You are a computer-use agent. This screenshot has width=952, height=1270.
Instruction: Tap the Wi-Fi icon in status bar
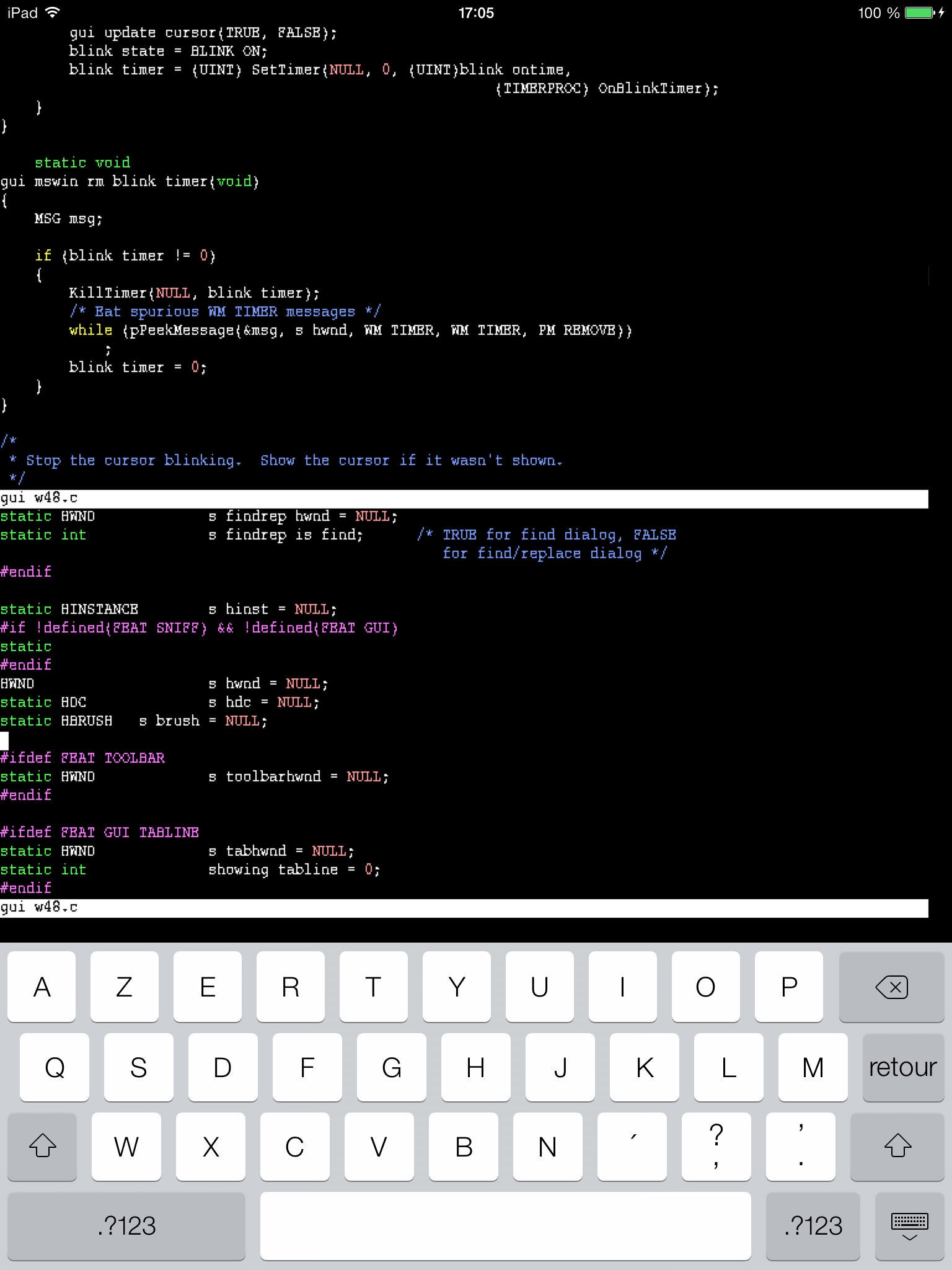click(54, 12)
